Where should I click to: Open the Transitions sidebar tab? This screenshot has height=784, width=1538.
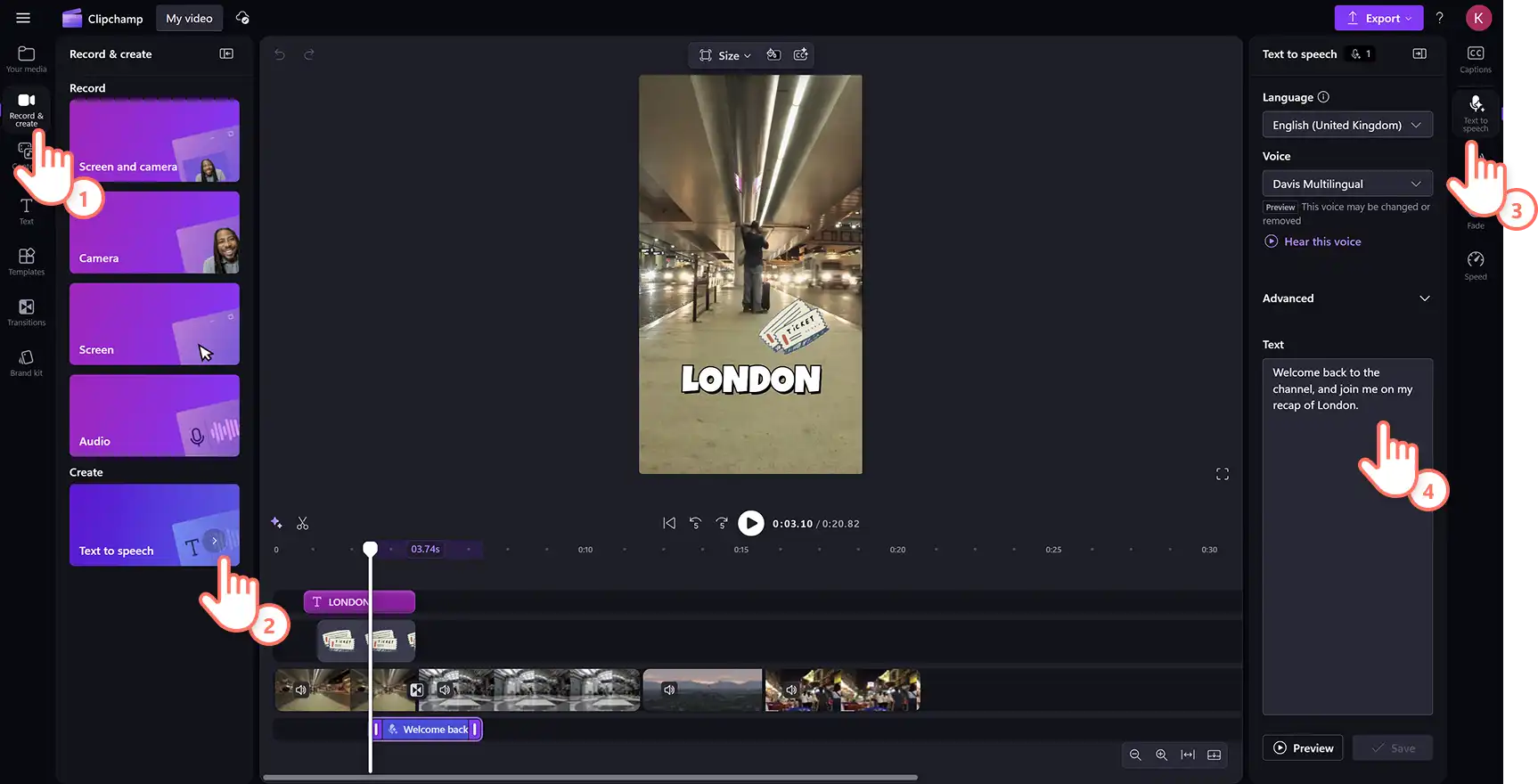[x=26, y=312]
